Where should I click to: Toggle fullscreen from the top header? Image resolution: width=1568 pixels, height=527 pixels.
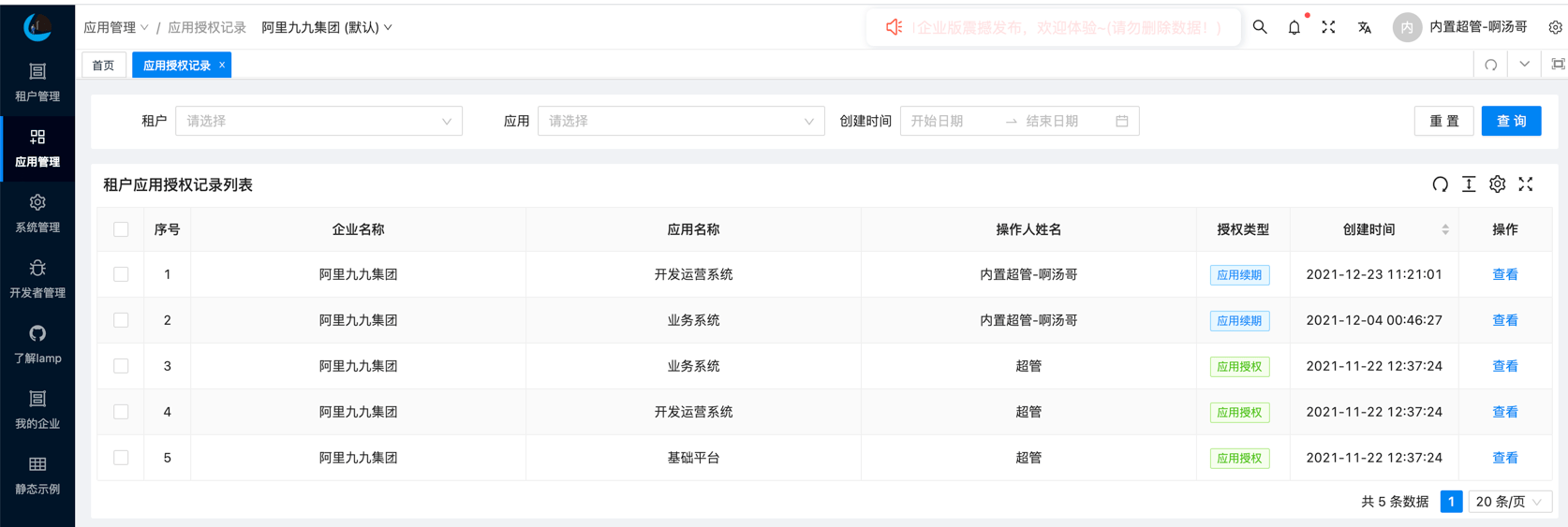pos(1328,27)
